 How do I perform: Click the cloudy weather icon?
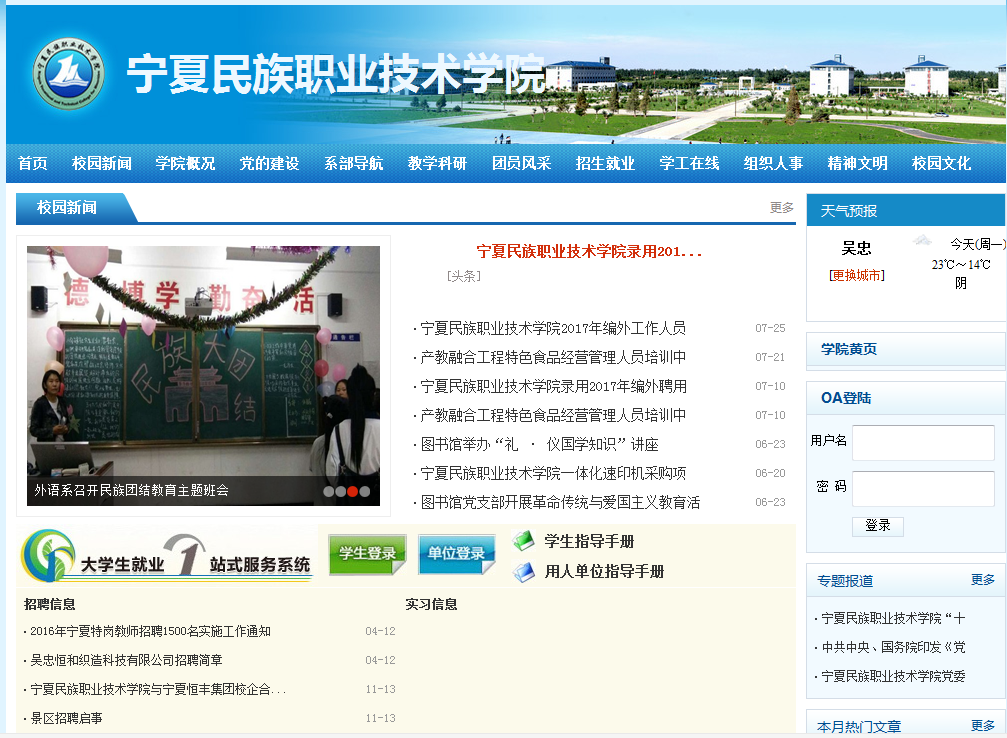(922, 241)
